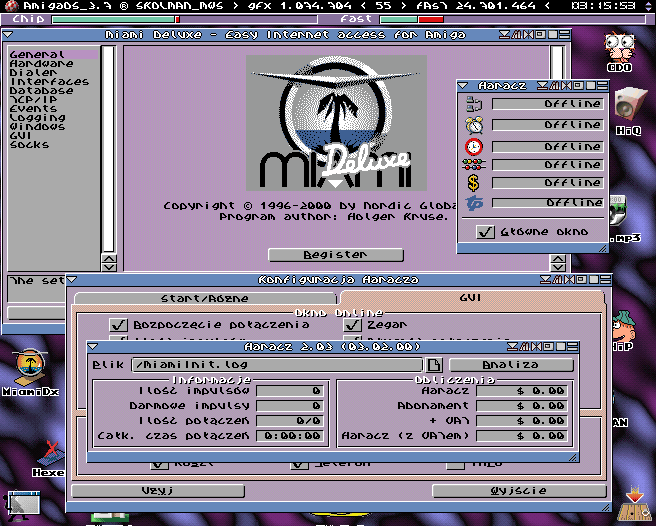
Task: Click the red wall clock icon in Haracz
Action: pos(474,146)
